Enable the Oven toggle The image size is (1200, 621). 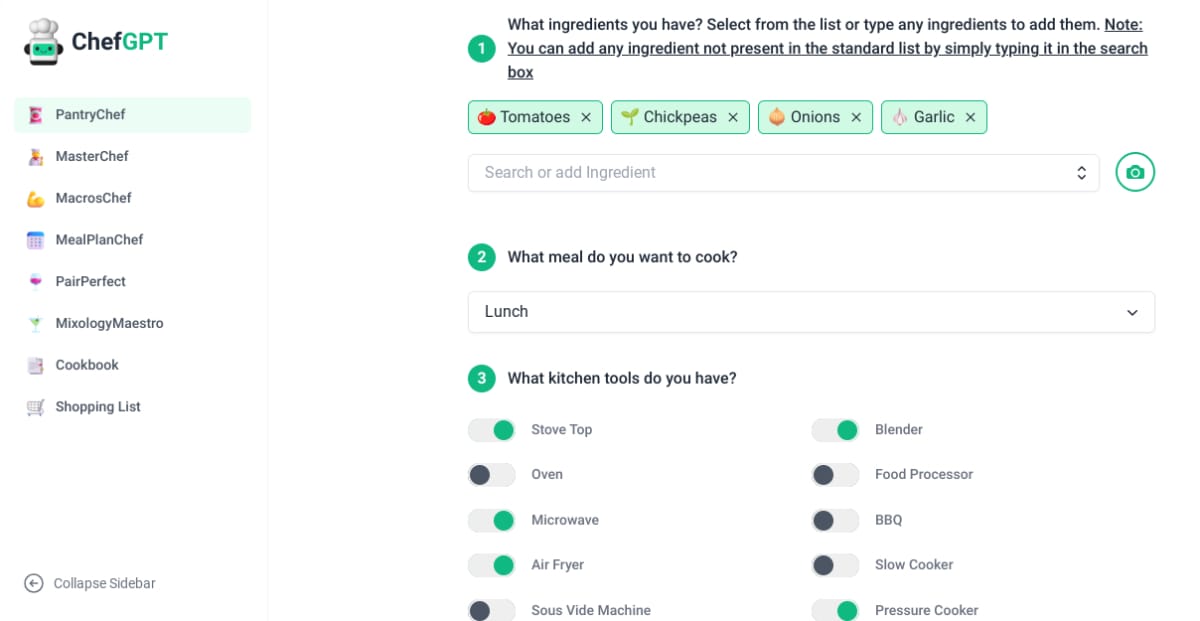click(x=491, y=474)
